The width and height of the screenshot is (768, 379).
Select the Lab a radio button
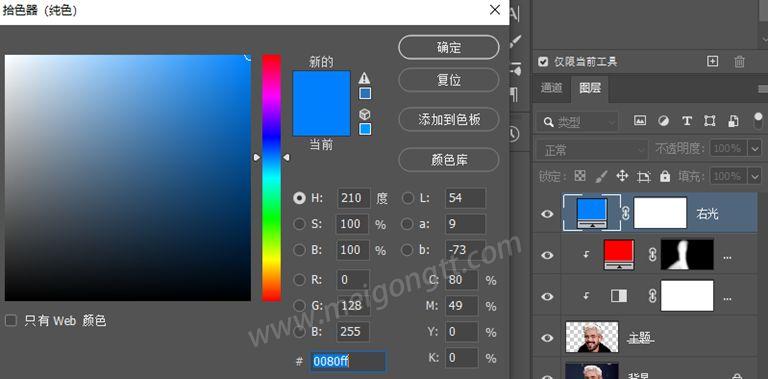click(408, 224)
